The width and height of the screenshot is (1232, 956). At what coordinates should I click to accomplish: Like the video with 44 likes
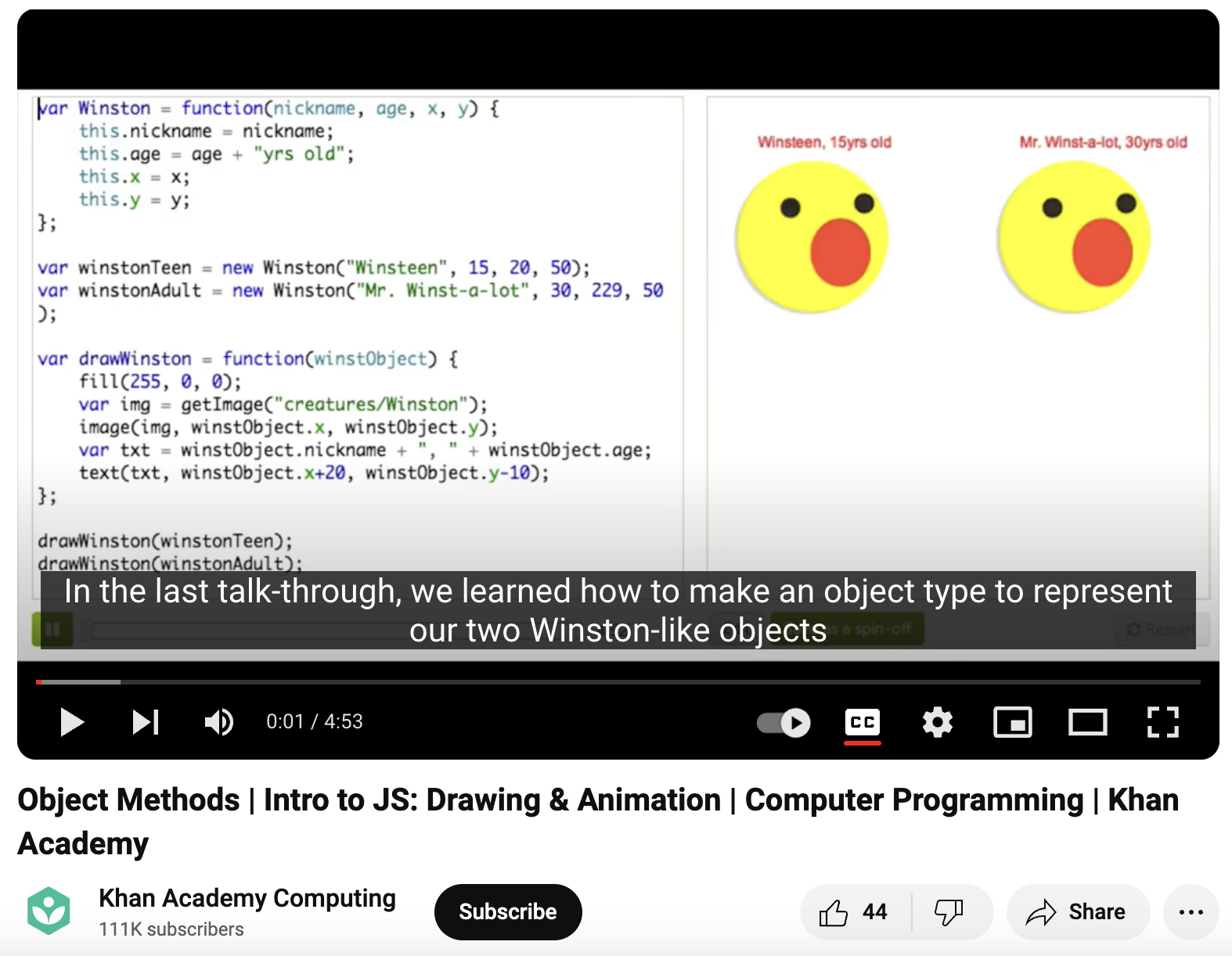pyautogui.click(x=856, y=911)
